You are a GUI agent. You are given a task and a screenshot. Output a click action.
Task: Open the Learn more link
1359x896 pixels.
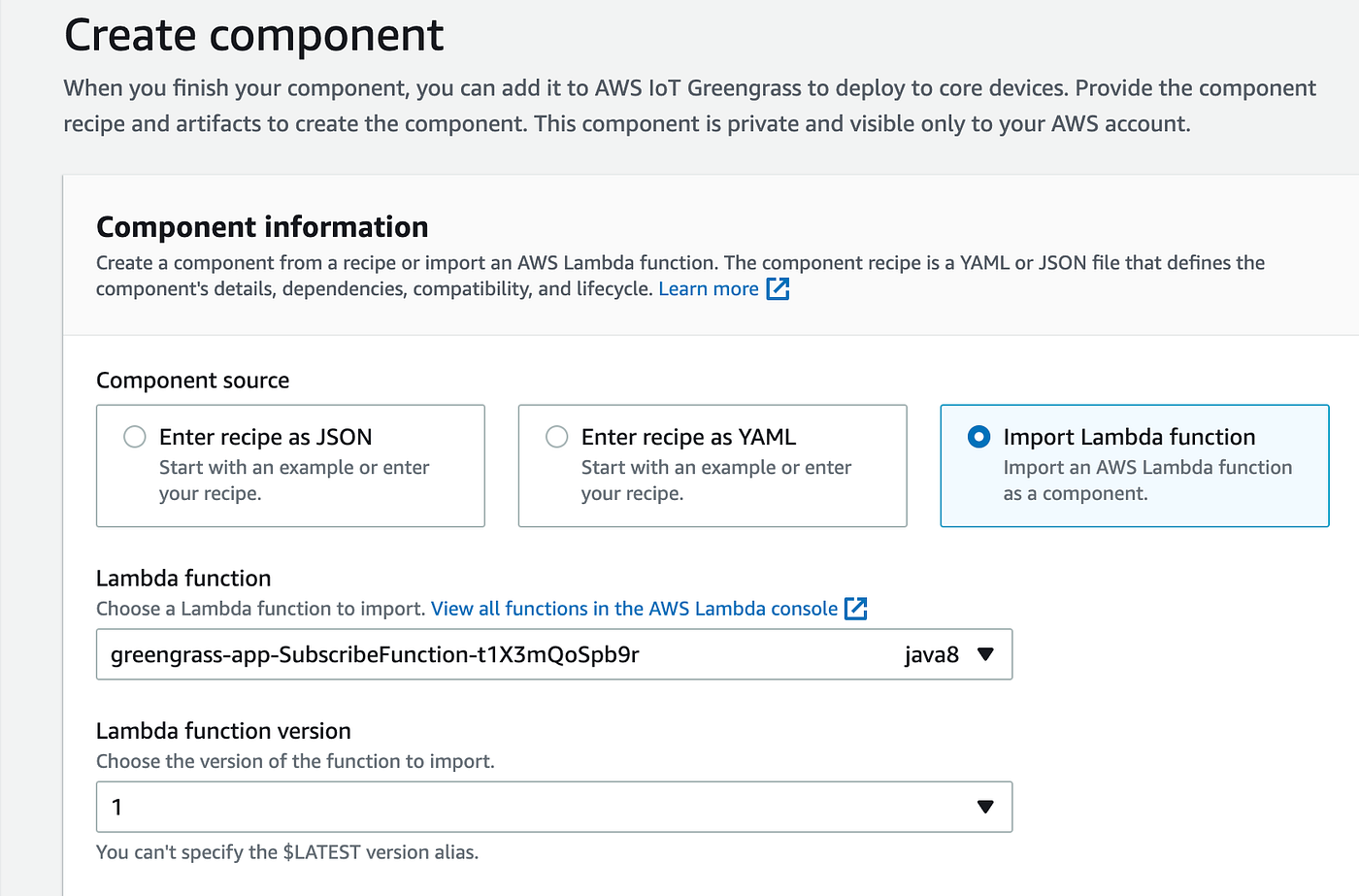point(709,289)
